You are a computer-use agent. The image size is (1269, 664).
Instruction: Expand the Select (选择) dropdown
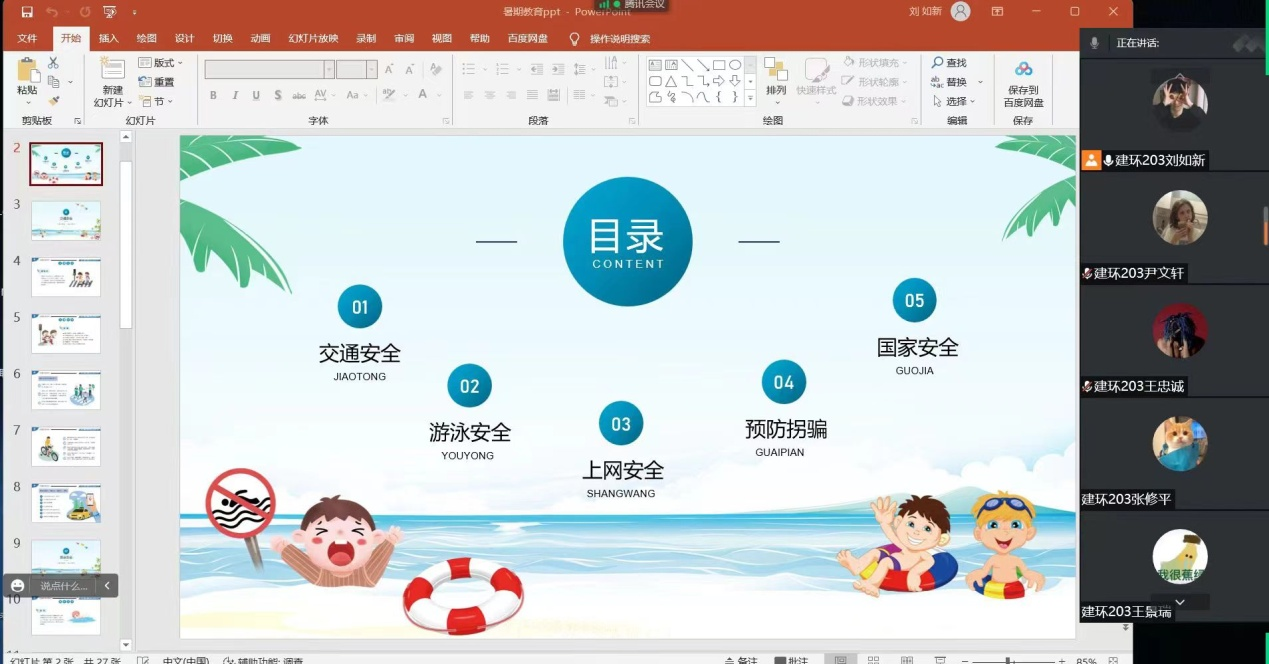[957, 101]
